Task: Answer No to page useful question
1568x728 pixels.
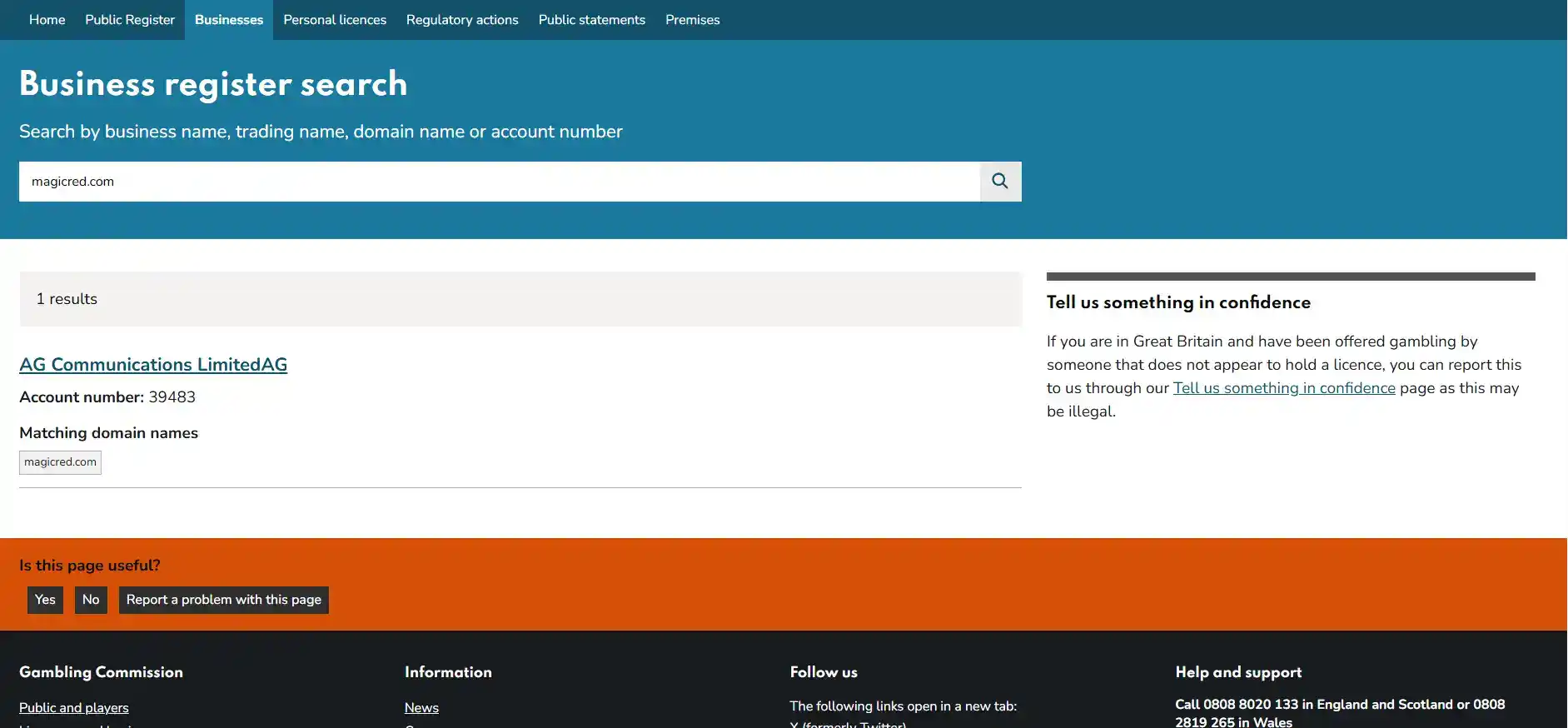Action: (91, 600)
